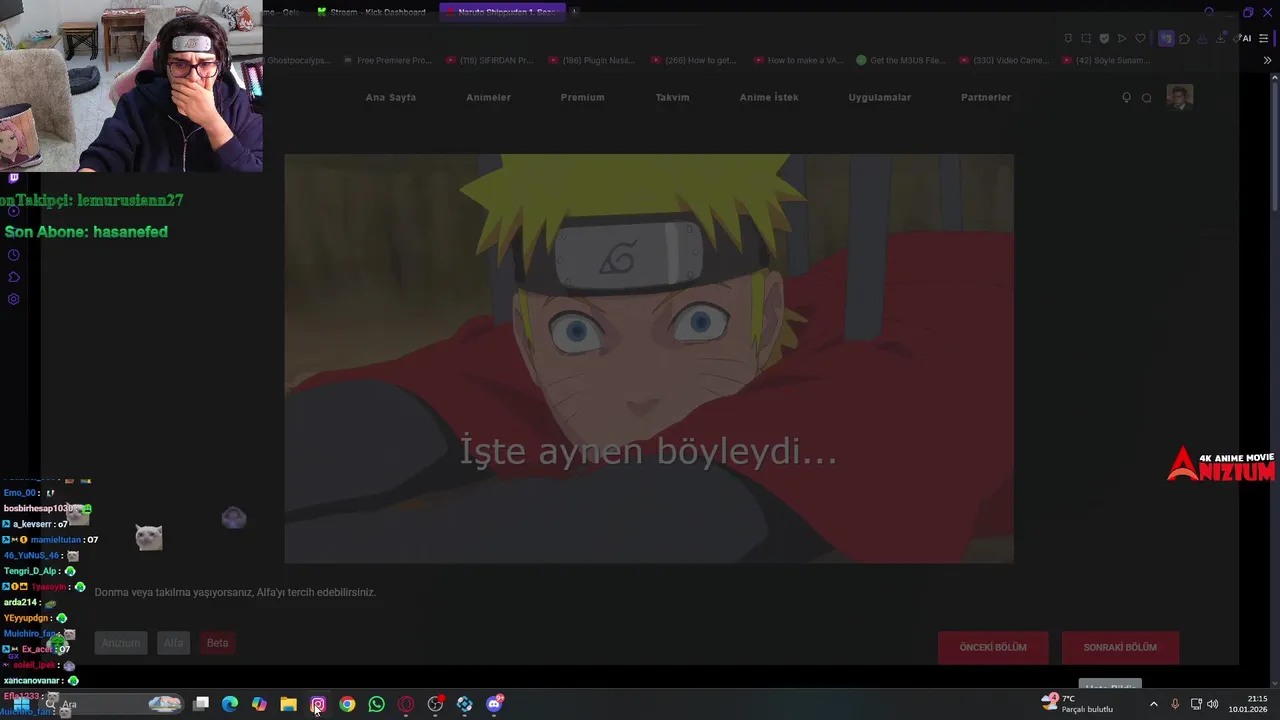The height and width of the screenshot is (720, 1280).
Task: Click the send/play arrow toolbar icon
Action: click(1122, 38)
